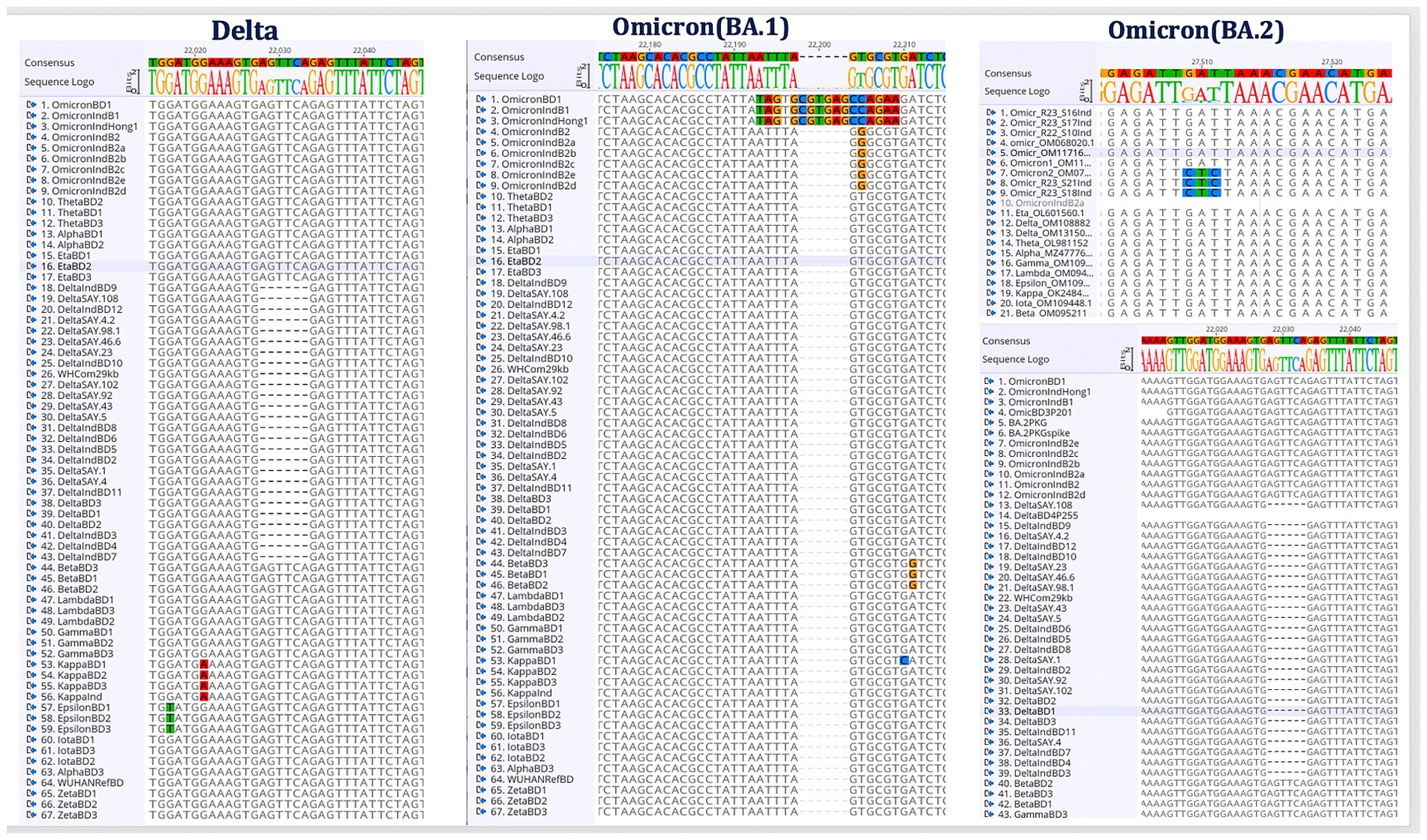Click the sequence icon beside Eta_OL601560.1
Image resolution: width=1427 pixels, height=840 pixels.
click(990, 213)
